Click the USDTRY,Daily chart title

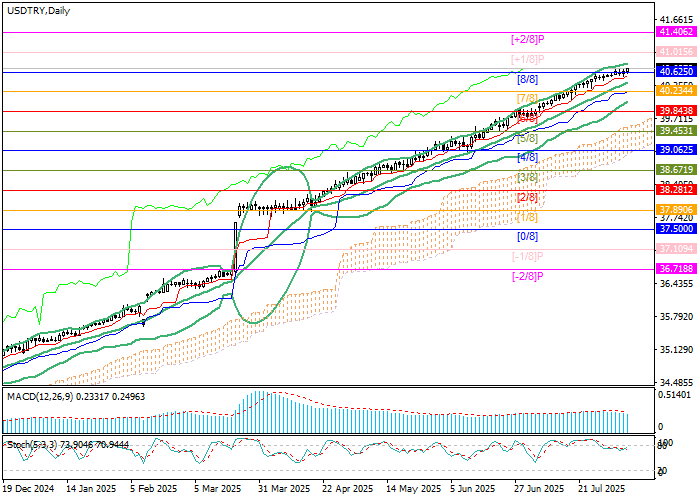pyautogui.click(x=39, y=11)
